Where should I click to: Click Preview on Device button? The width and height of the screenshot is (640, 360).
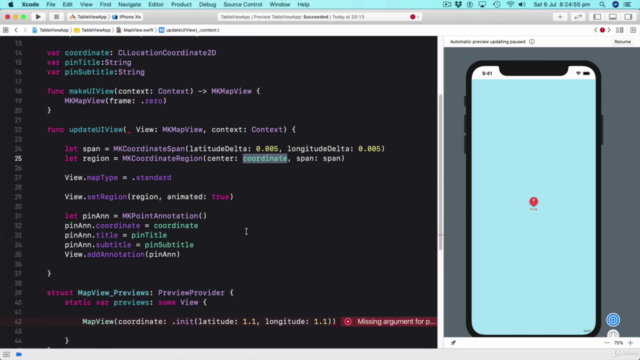tap(613, 335)
